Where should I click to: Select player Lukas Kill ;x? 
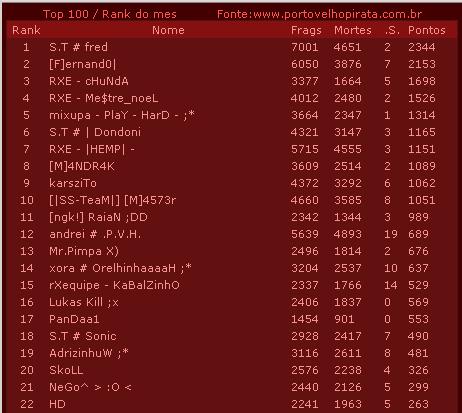[84, 302]
